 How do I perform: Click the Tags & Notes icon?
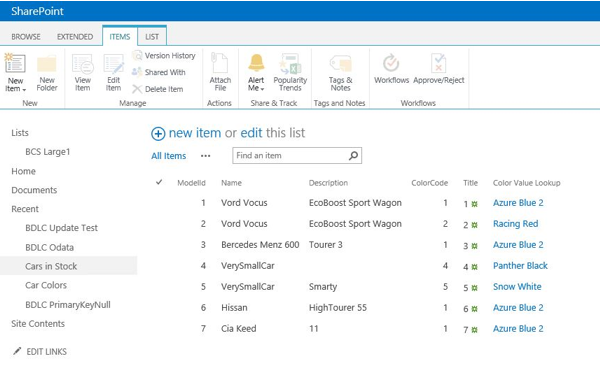pyautogui.click(x=341, y=63)
